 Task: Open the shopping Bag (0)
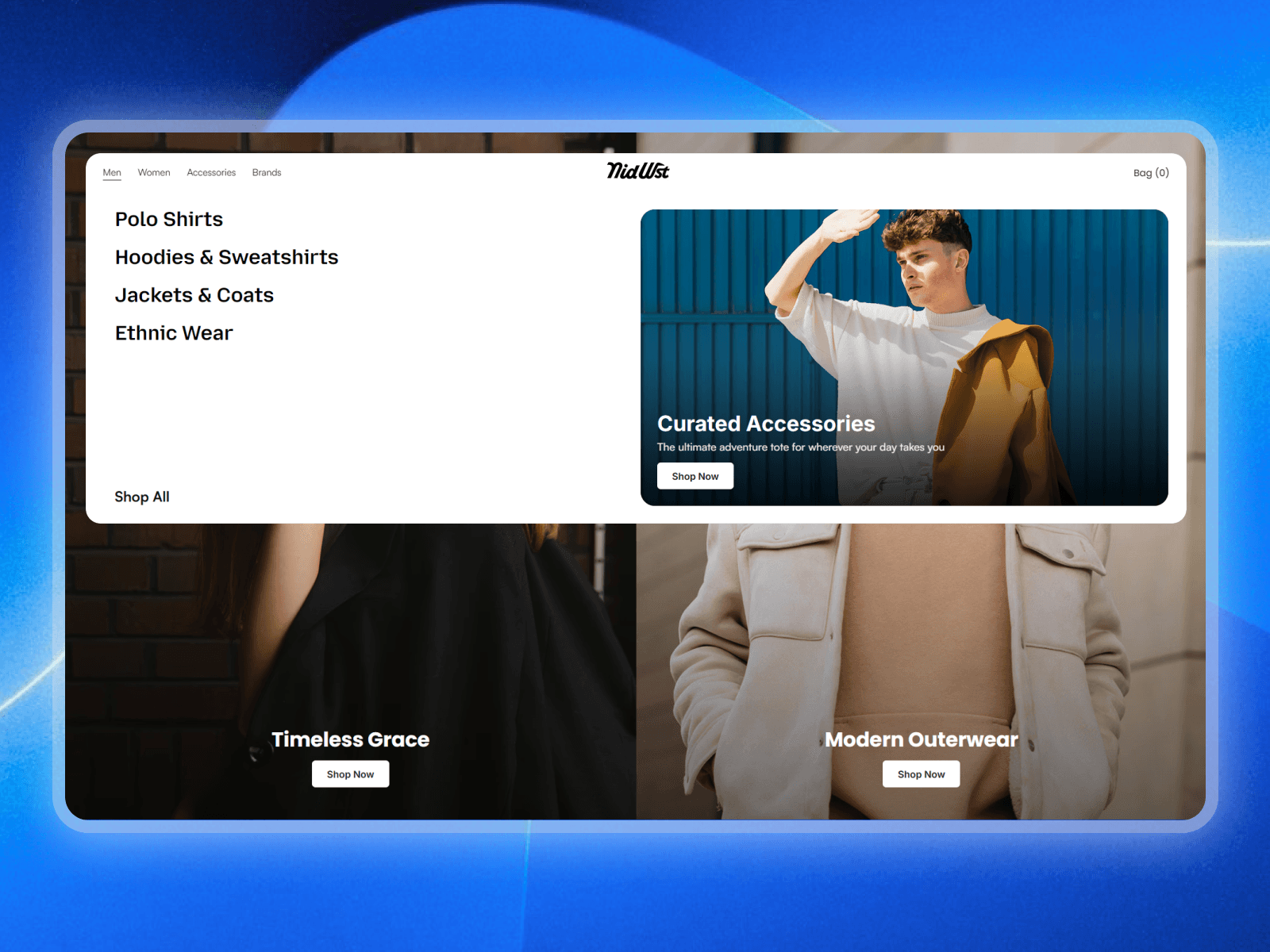click(1151, 172)
